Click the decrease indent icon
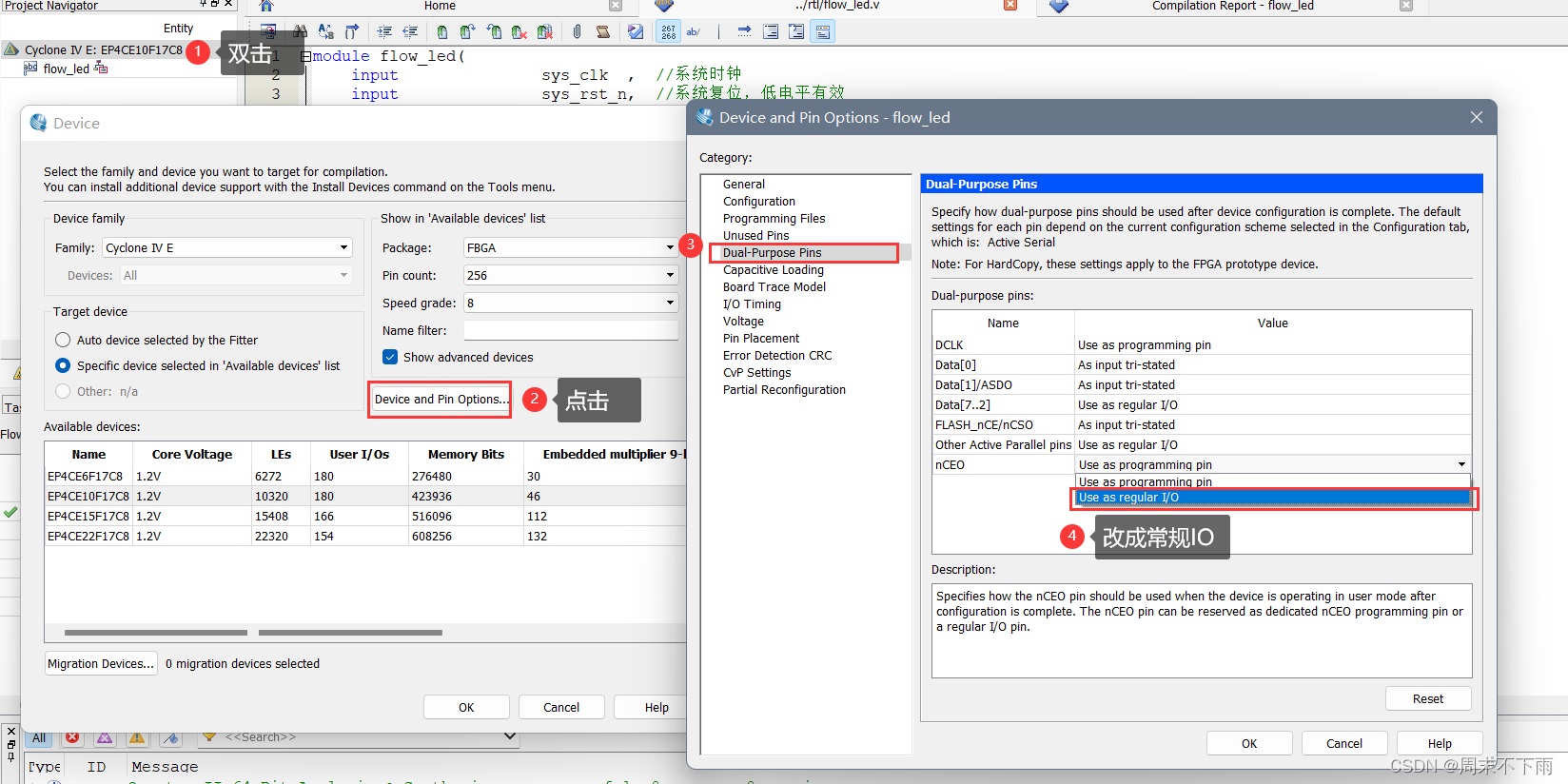 [x=410, y=31]
